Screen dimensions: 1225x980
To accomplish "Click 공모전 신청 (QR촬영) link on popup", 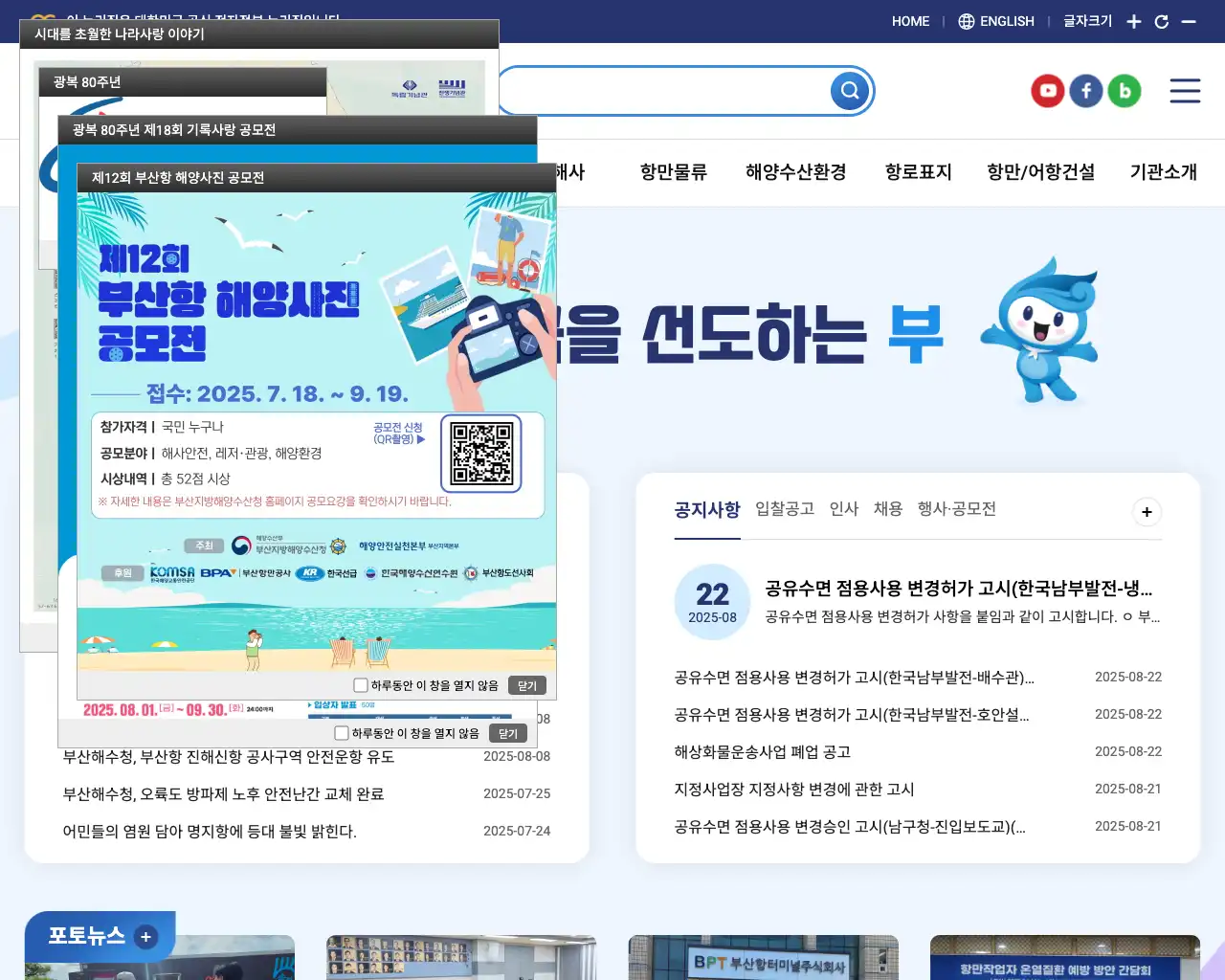I will [x=398, y=434].
